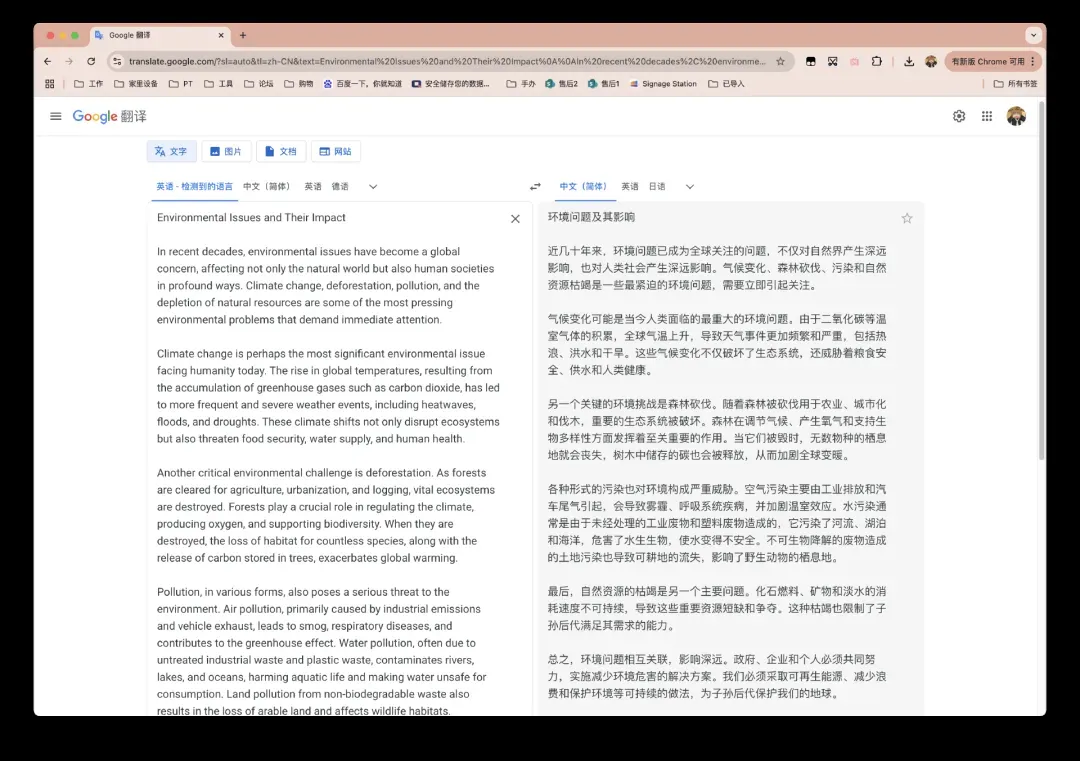The width and height of the screenshot is (1080, 761).
Task: Open the tab search dropdown
Action: tap(1033, 35)
